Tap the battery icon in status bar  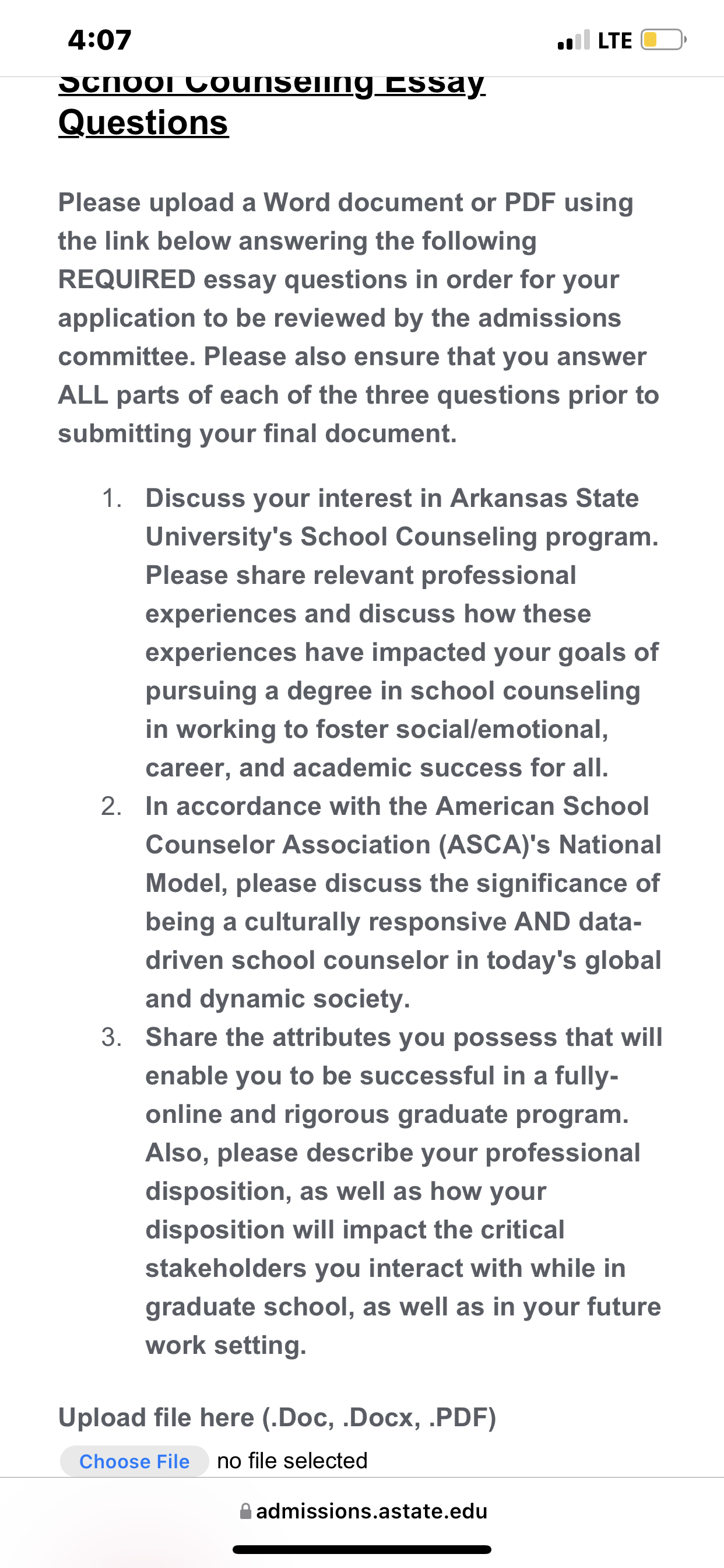coord(664,40)
